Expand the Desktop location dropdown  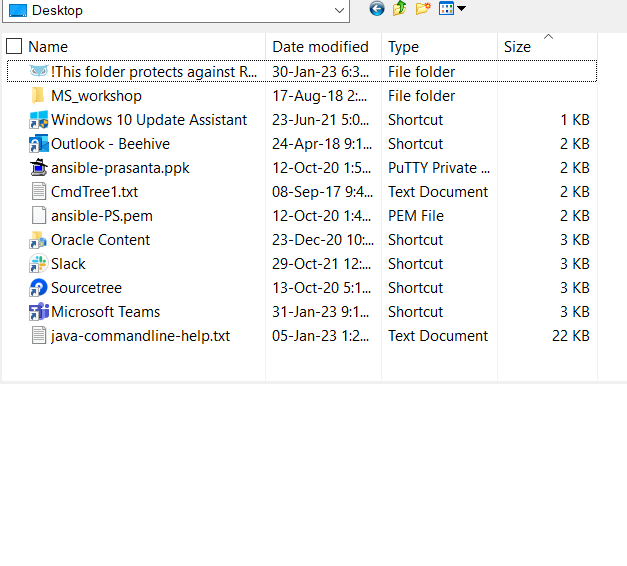click(339, 10)
